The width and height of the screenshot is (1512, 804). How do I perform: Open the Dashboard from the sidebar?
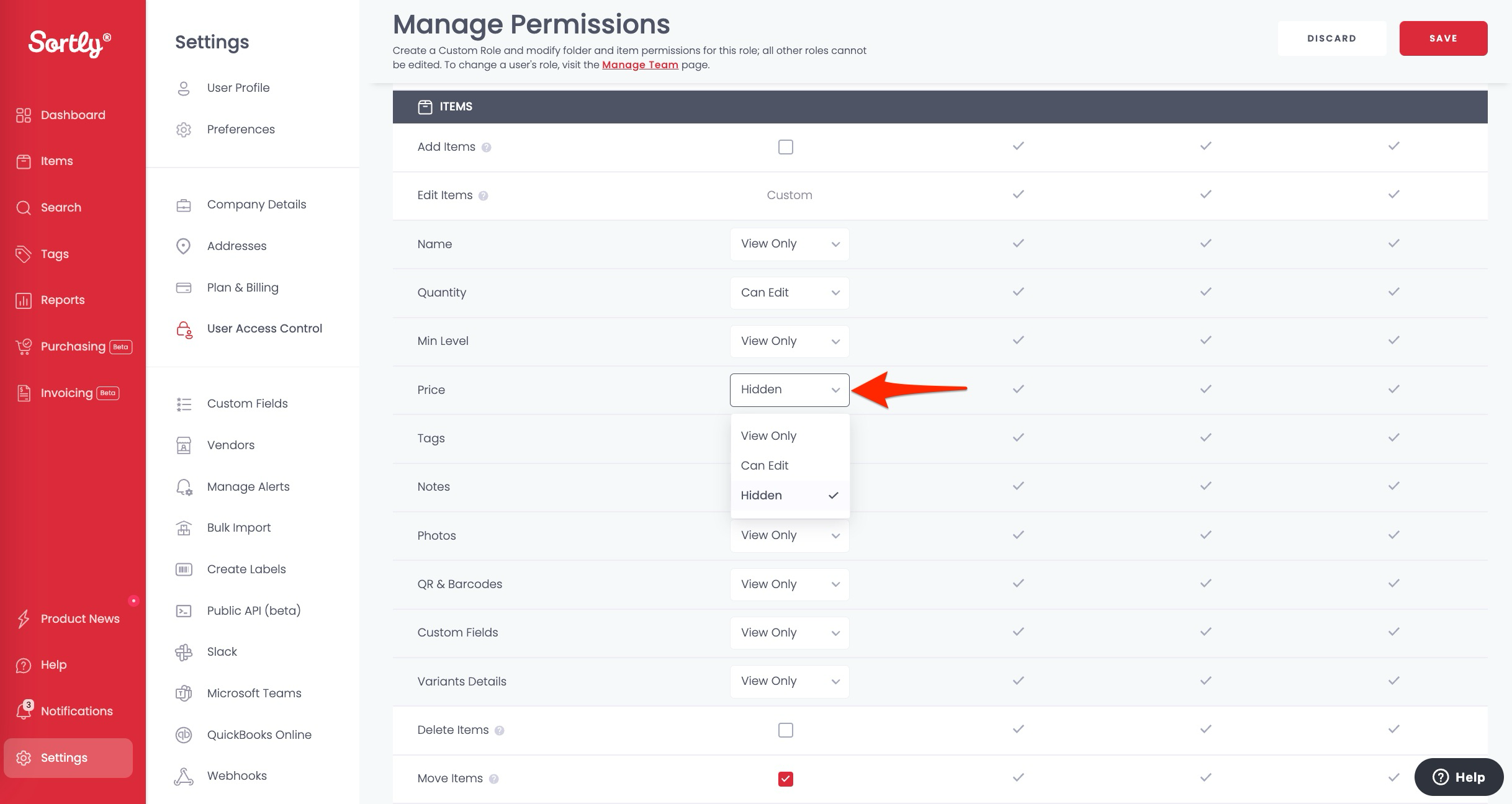click(72, 115)
